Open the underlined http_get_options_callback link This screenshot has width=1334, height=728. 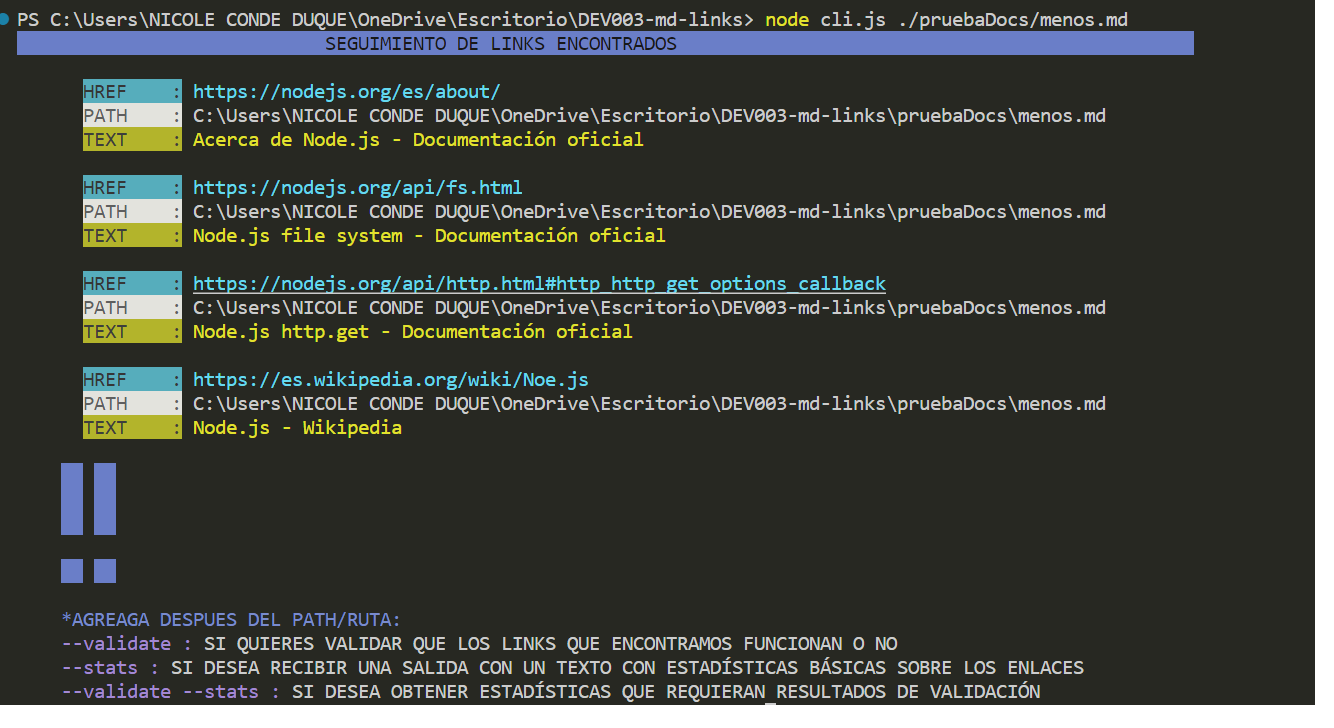click(x=539, y=284)
